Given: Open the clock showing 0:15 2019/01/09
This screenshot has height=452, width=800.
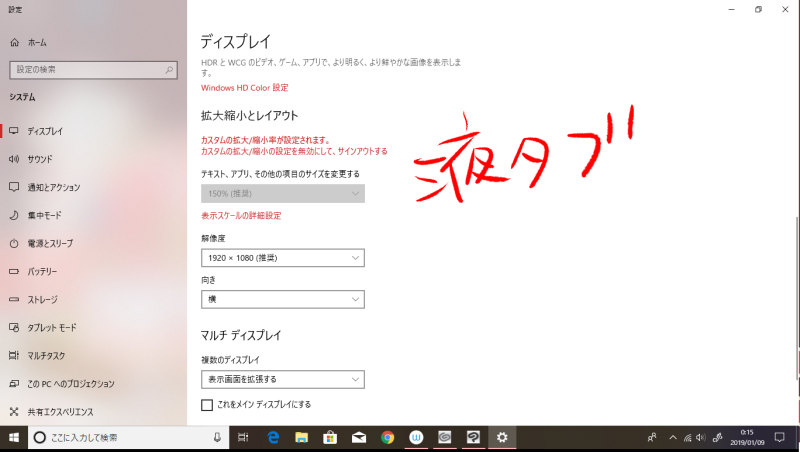Looking at the screenshot, I should tap(747, 437).
